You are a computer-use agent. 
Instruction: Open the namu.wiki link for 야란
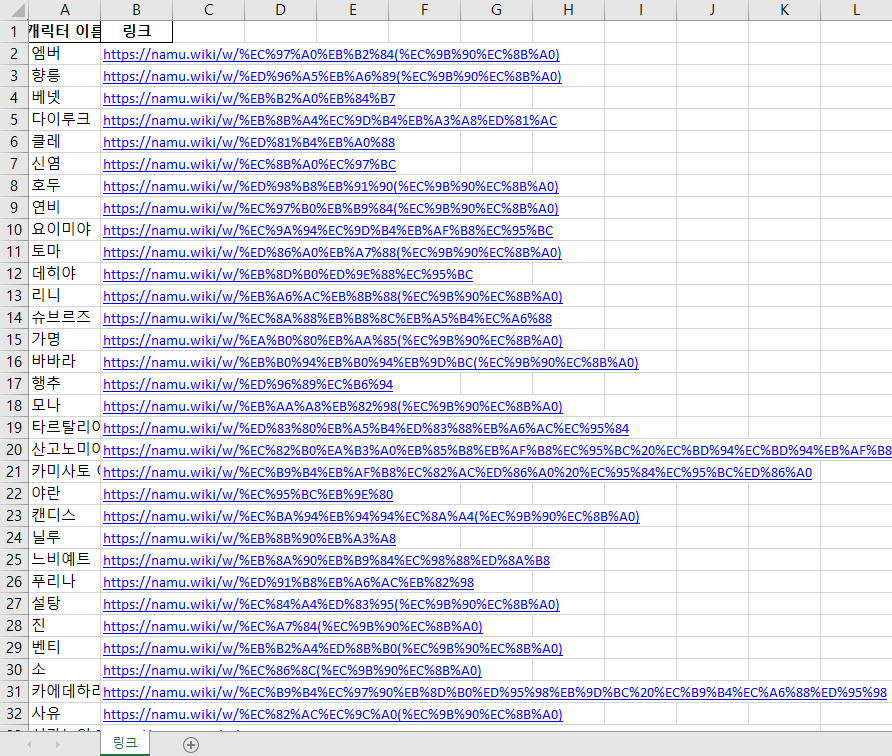[x=248, y=494]
